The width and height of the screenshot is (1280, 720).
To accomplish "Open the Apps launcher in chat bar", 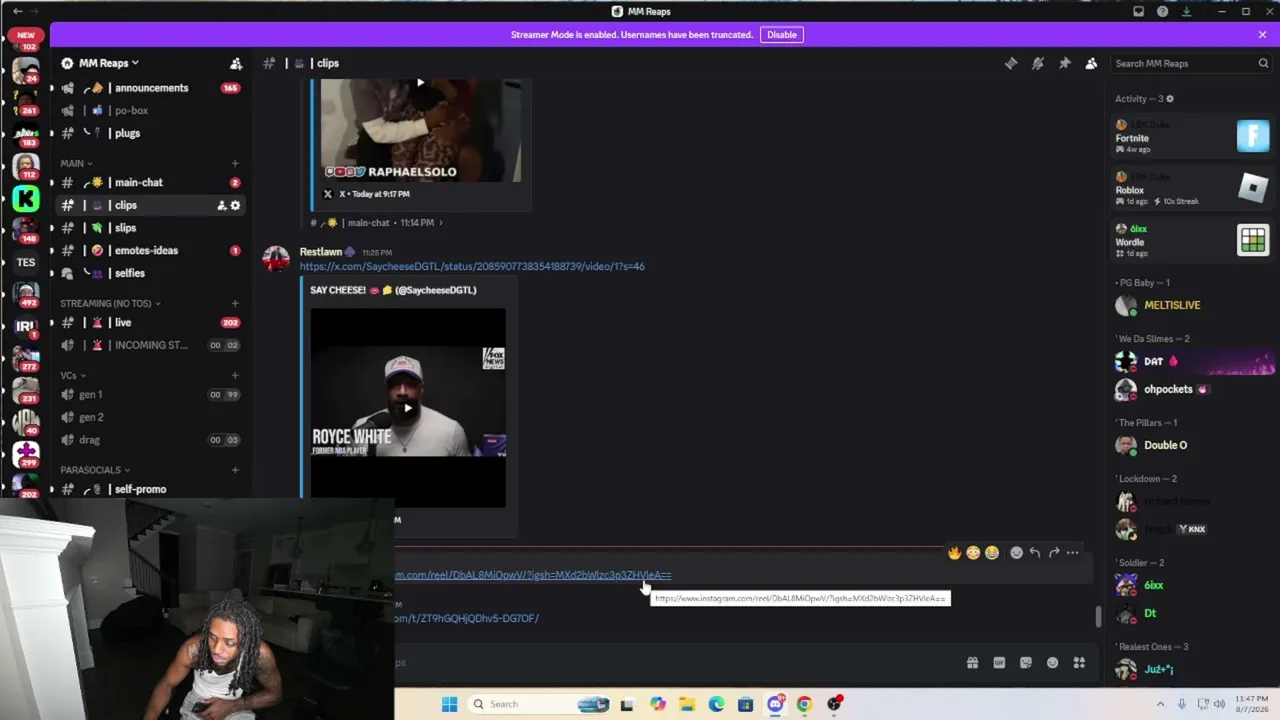I will [1079, 662].
